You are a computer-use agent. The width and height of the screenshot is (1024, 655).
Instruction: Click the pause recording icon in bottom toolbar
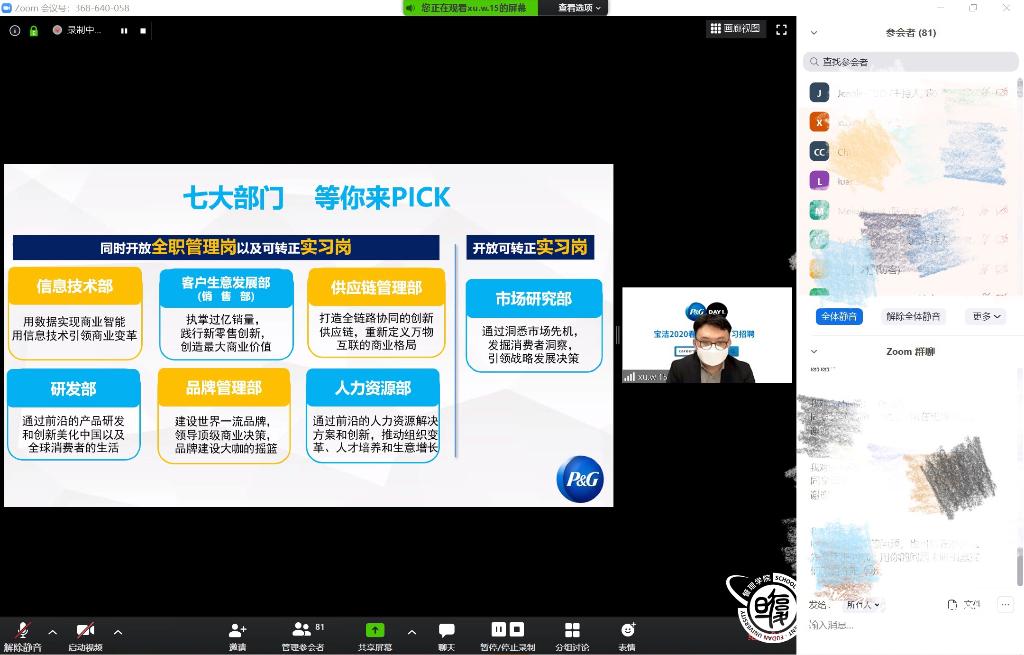coord(498,630)
